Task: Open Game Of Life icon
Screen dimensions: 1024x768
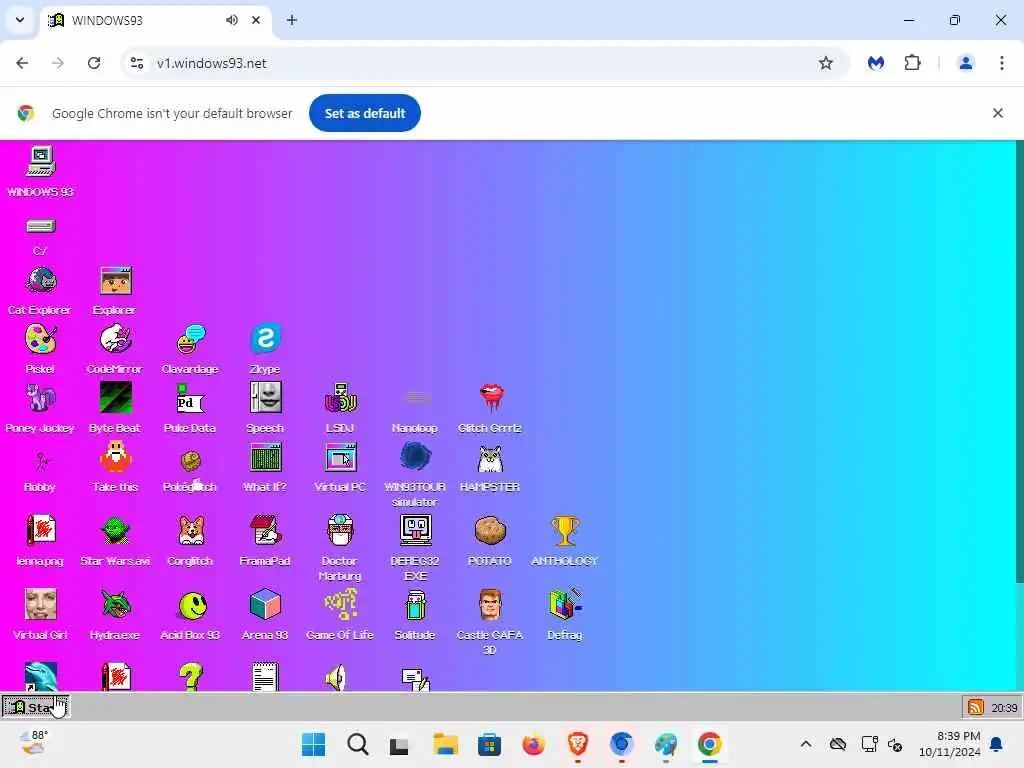Action: click(340, 604)
